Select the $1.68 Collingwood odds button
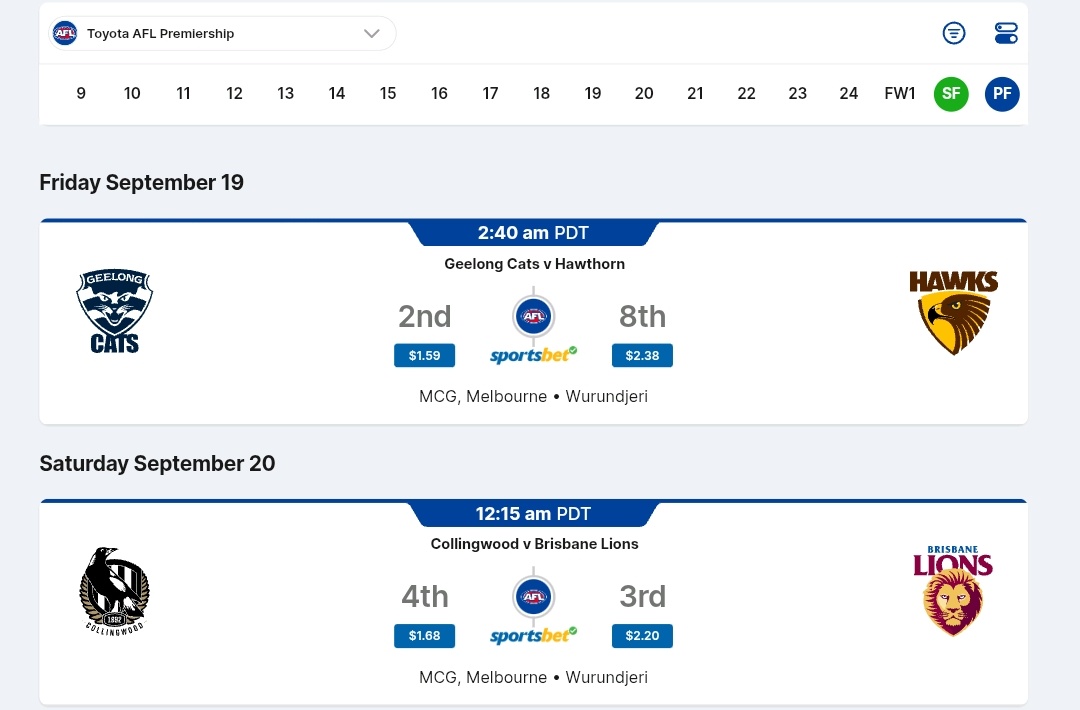Image resolution: width=1080 pixels, height=710 pixels. 424,636
